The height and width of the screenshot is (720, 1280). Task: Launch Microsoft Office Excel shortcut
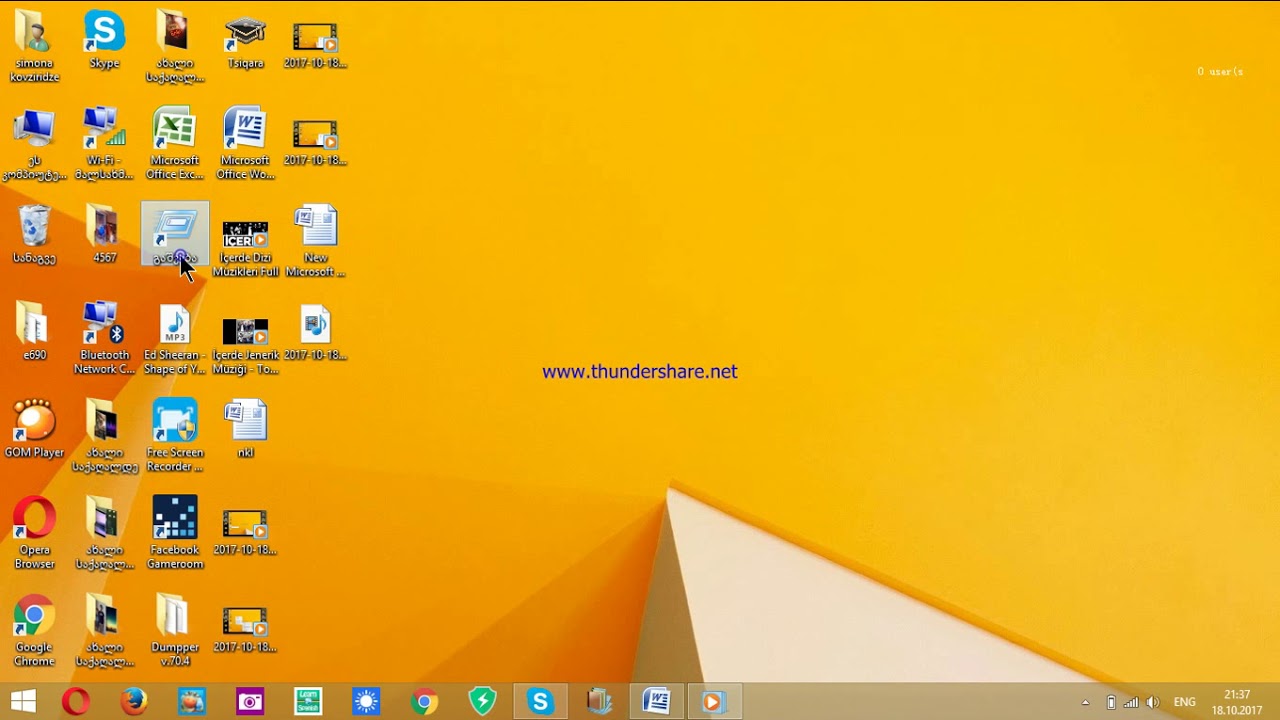175,144
